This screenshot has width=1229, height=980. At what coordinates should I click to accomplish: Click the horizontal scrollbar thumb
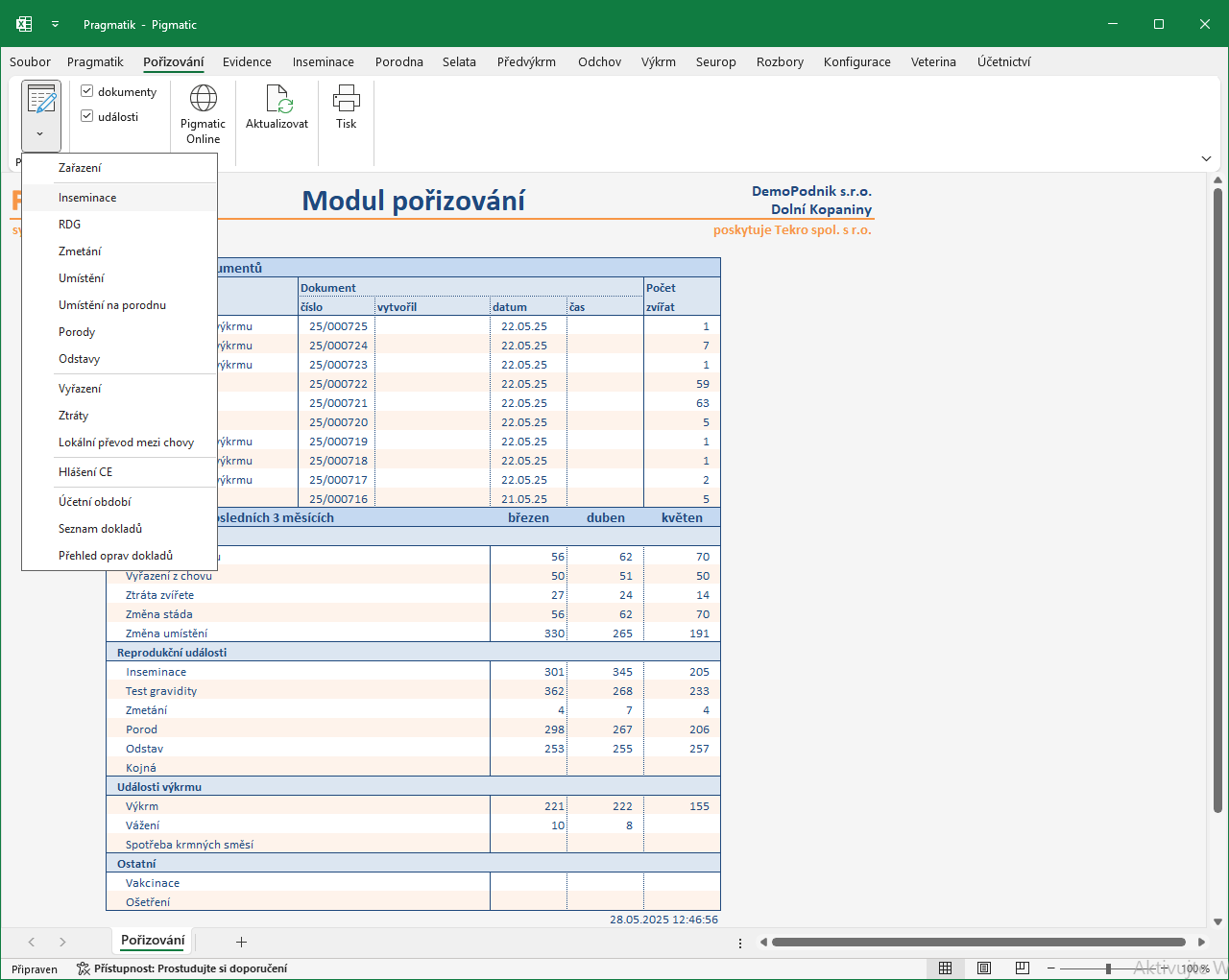point(978,943)
